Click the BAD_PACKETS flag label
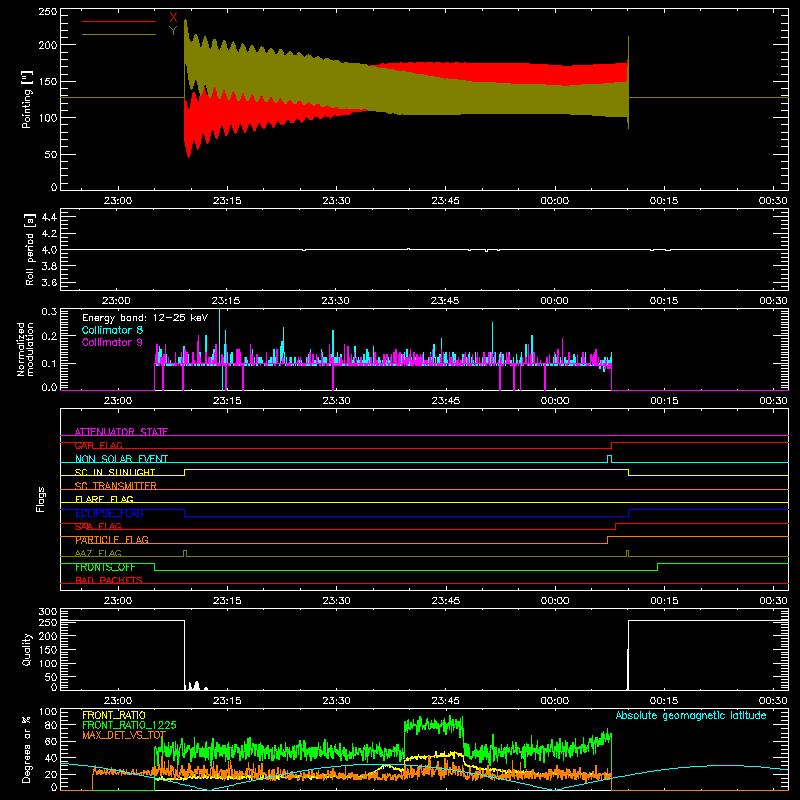The width and height of the screenshot is (800, 800). coord(109,581)
